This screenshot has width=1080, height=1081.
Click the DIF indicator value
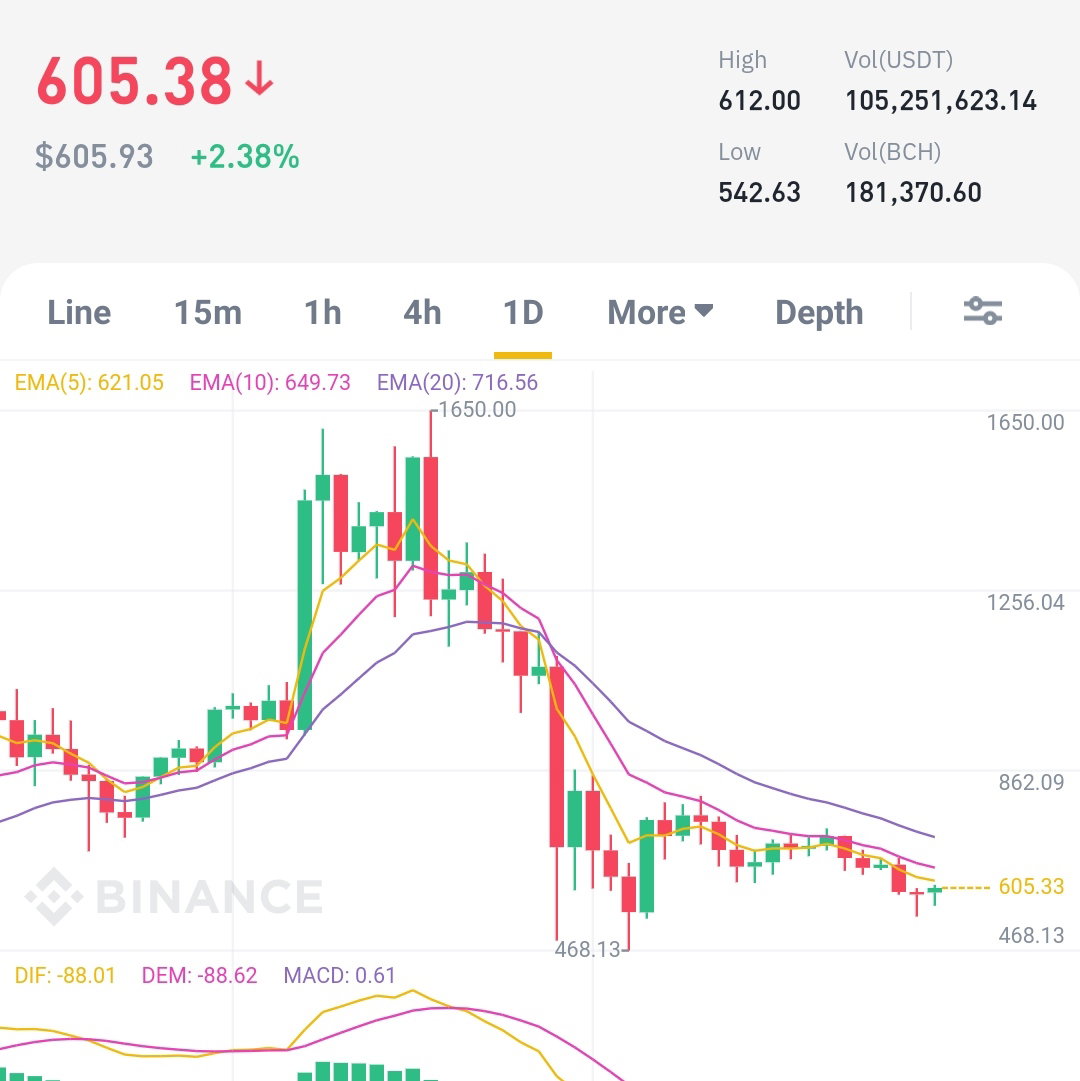pyautogui.click(x=65, y=975)
